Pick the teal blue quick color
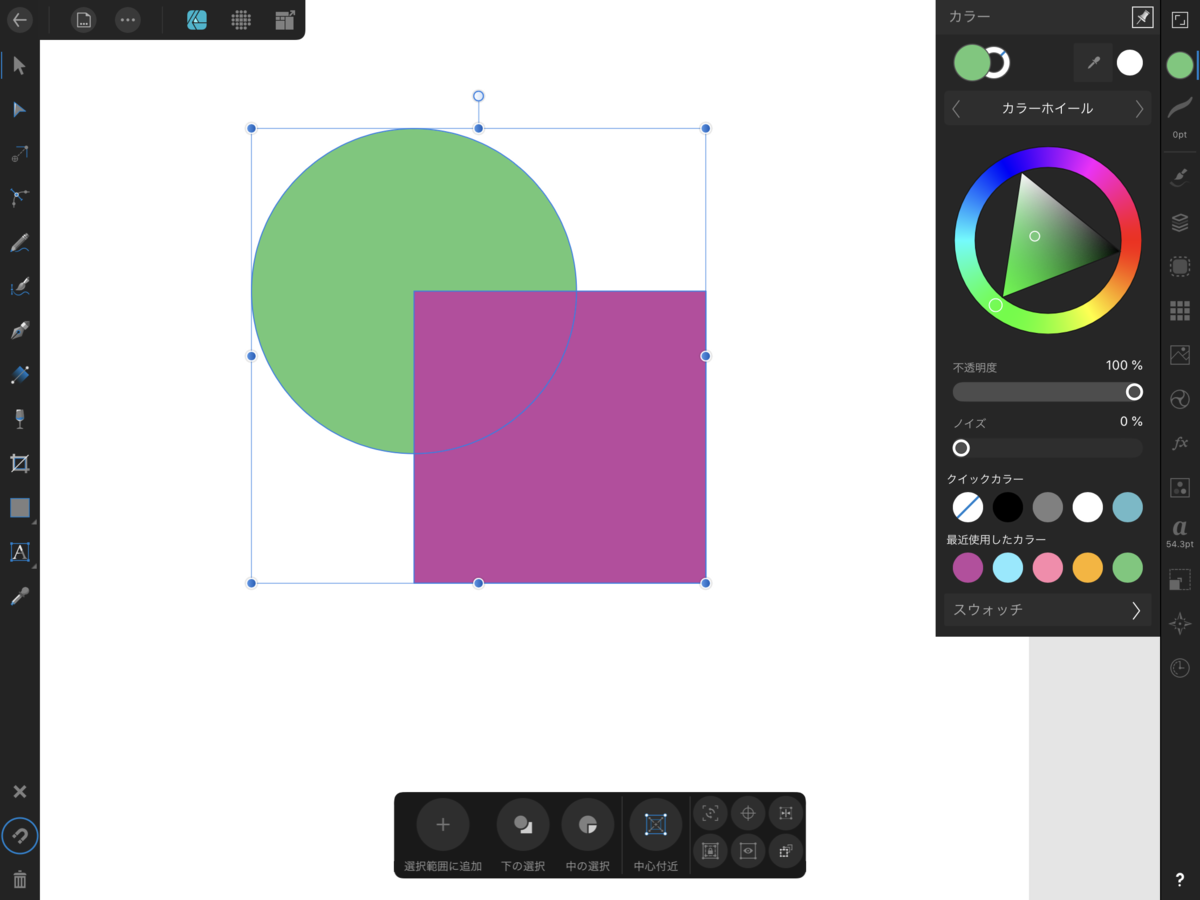This screenshot has width=1200, height=900. tap(1128, 507)
